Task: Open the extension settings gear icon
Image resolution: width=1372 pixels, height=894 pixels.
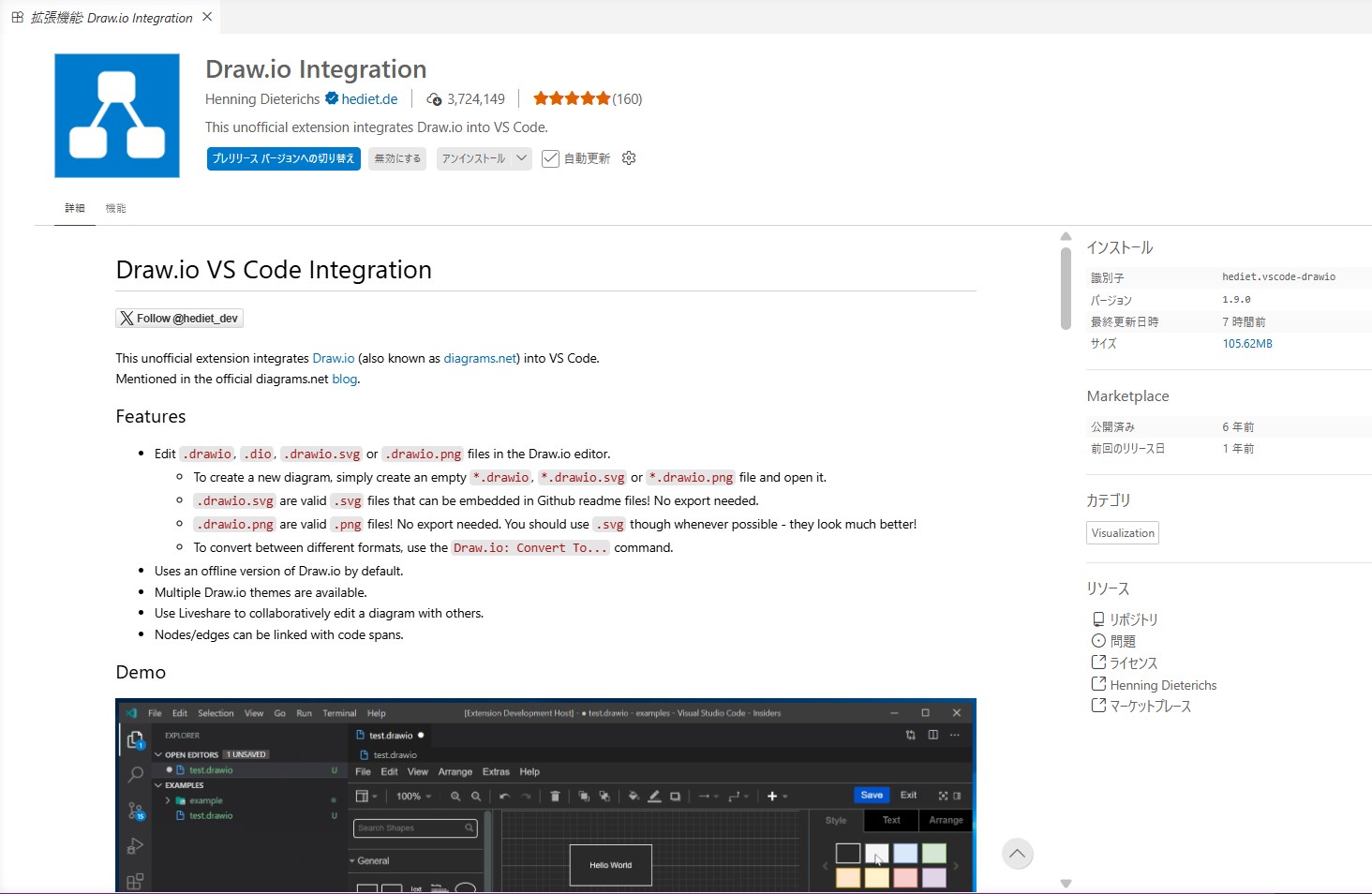Action: click(x=629, y=158)
